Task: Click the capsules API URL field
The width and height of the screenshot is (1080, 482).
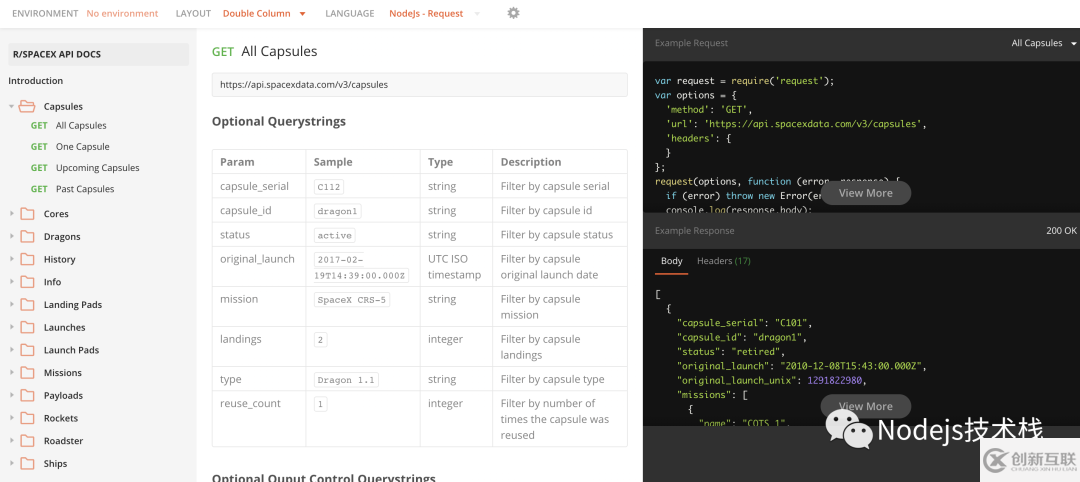Action: [419, 85]
